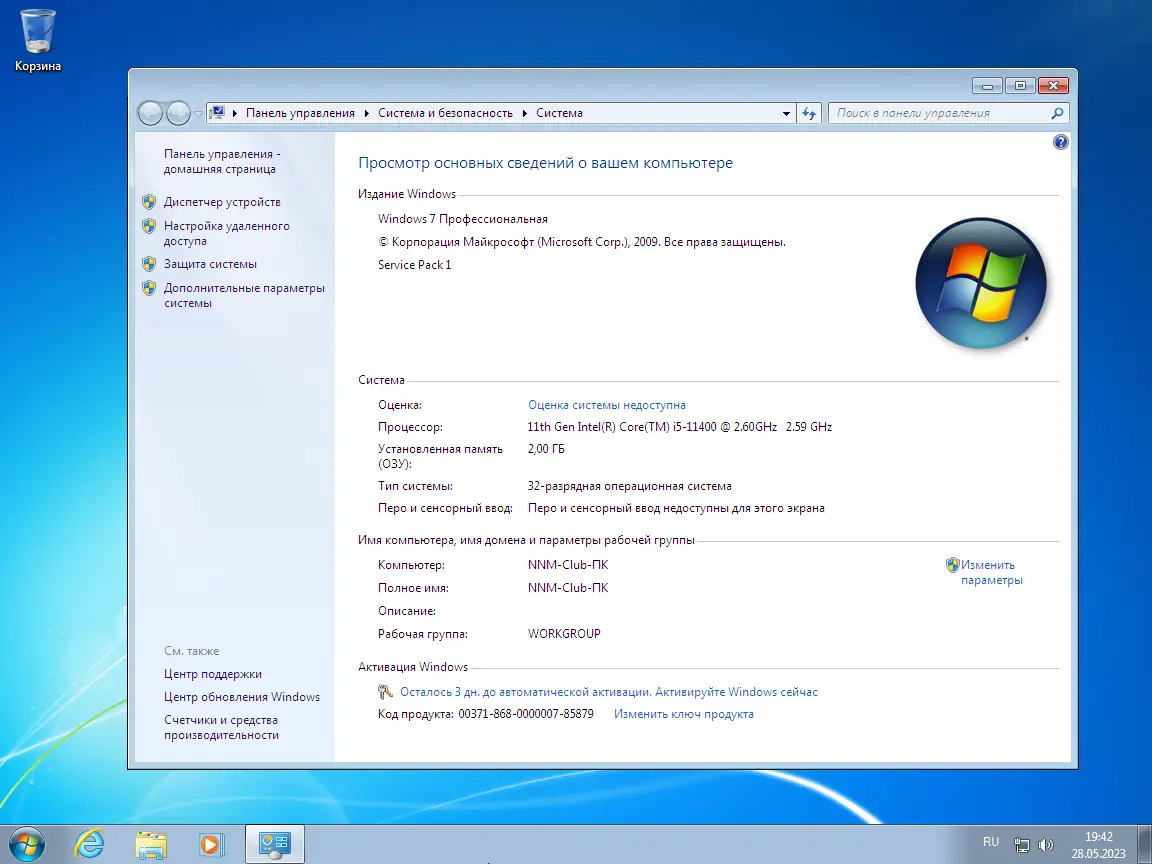
Task: Click the magnifier search icon
Action: tap(1057, 113)
